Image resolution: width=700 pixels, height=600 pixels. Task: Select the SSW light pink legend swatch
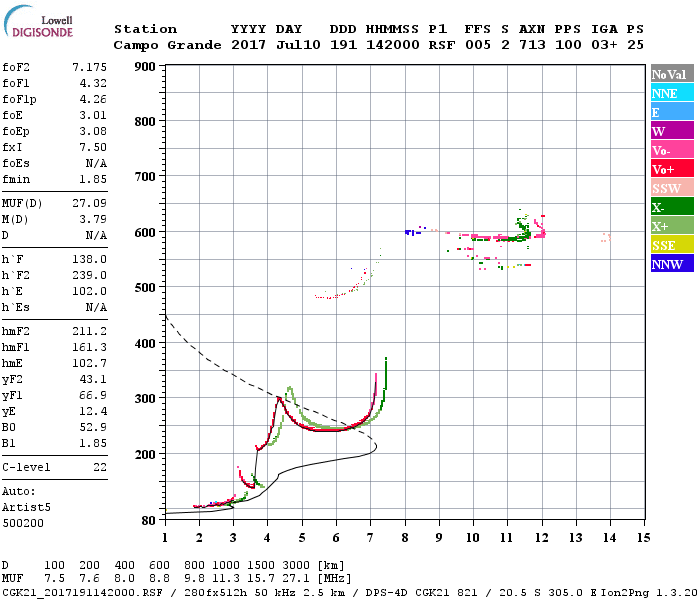click(672, 188)
